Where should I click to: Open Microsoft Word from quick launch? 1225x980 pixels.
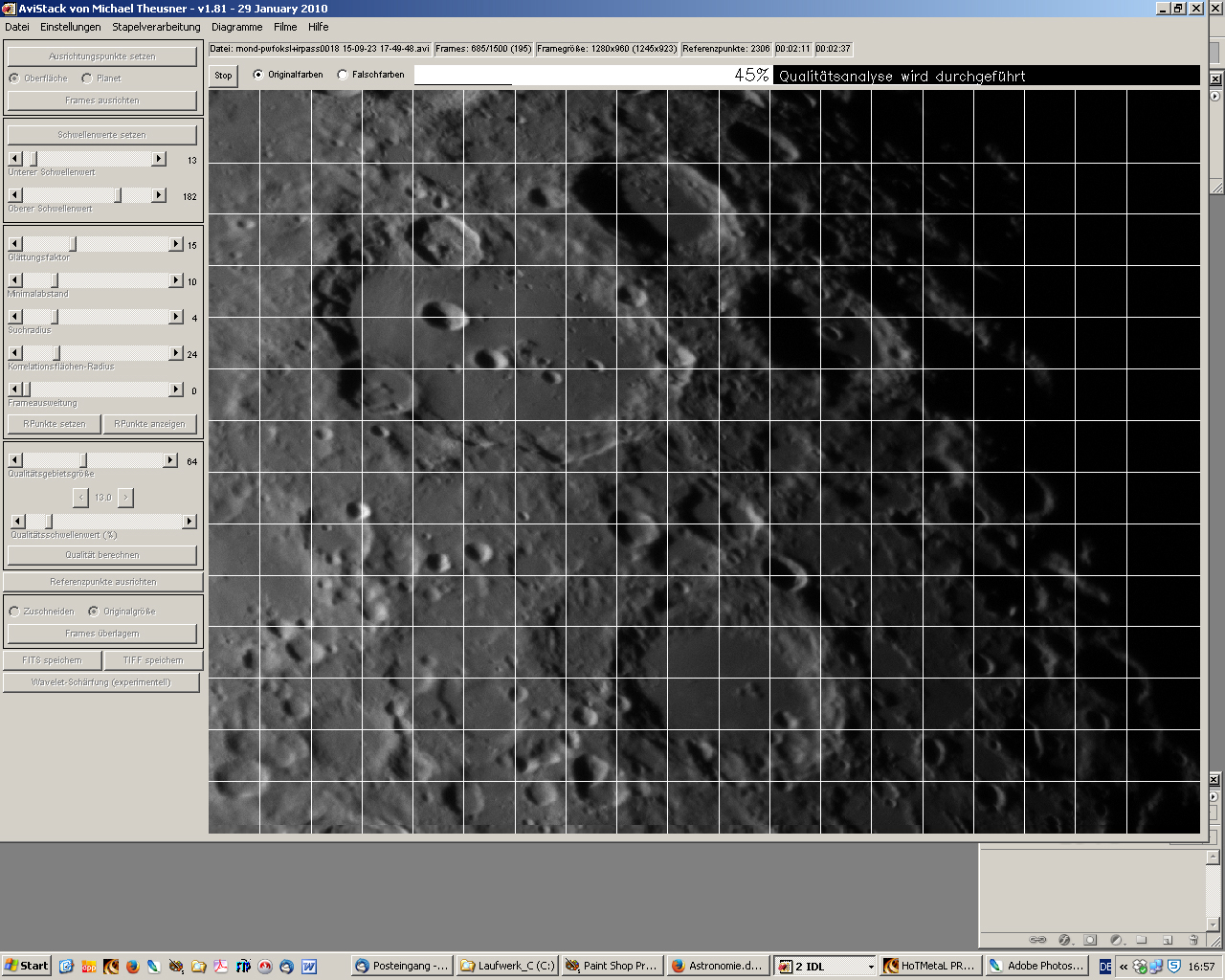(x=309, y=967)
